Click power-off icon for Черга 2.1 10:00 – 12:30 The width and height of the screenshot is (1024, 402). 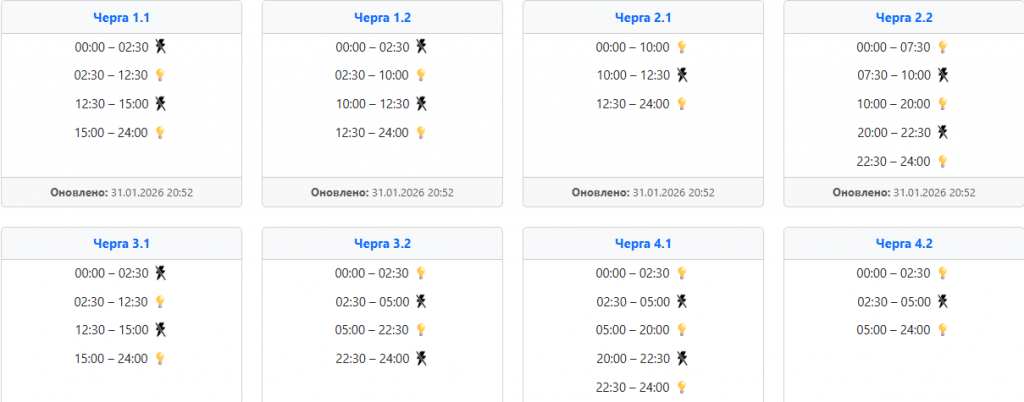pos(682,75)
